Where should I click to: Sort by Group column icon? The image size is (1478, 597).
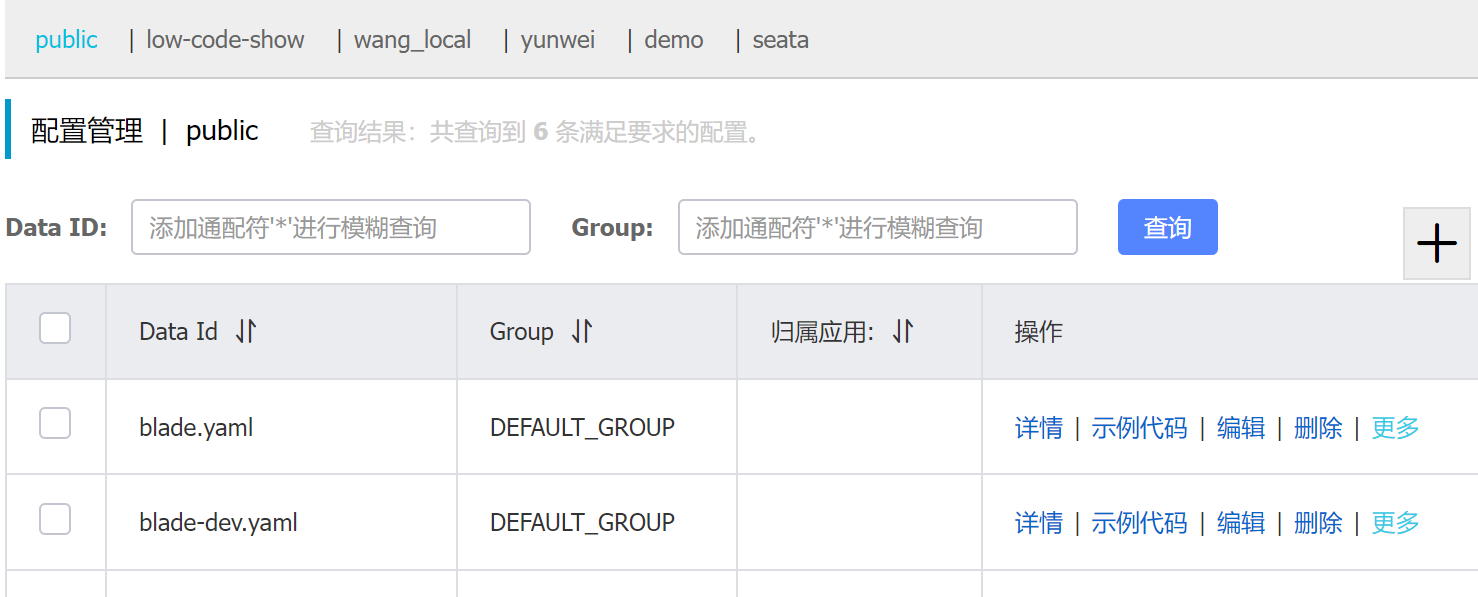coord(582,332)
